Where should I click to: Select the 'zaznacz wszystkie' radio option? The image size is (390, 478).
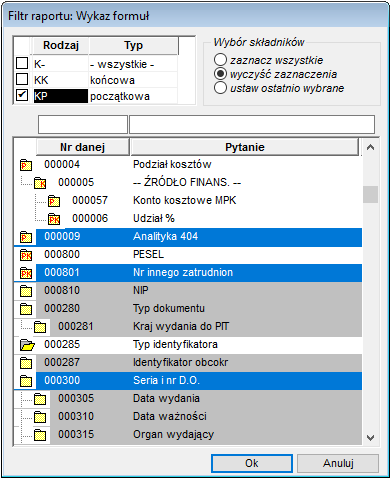point(220,60)
